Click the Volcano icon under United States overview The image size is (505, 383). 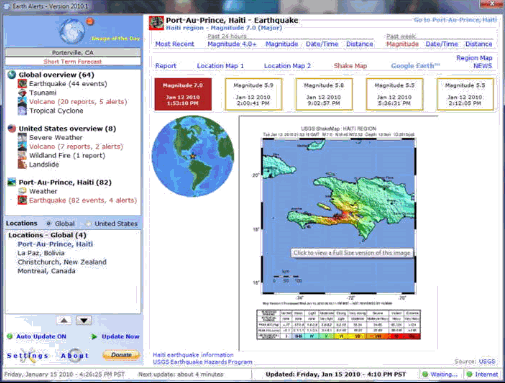[x=22, y=146]
